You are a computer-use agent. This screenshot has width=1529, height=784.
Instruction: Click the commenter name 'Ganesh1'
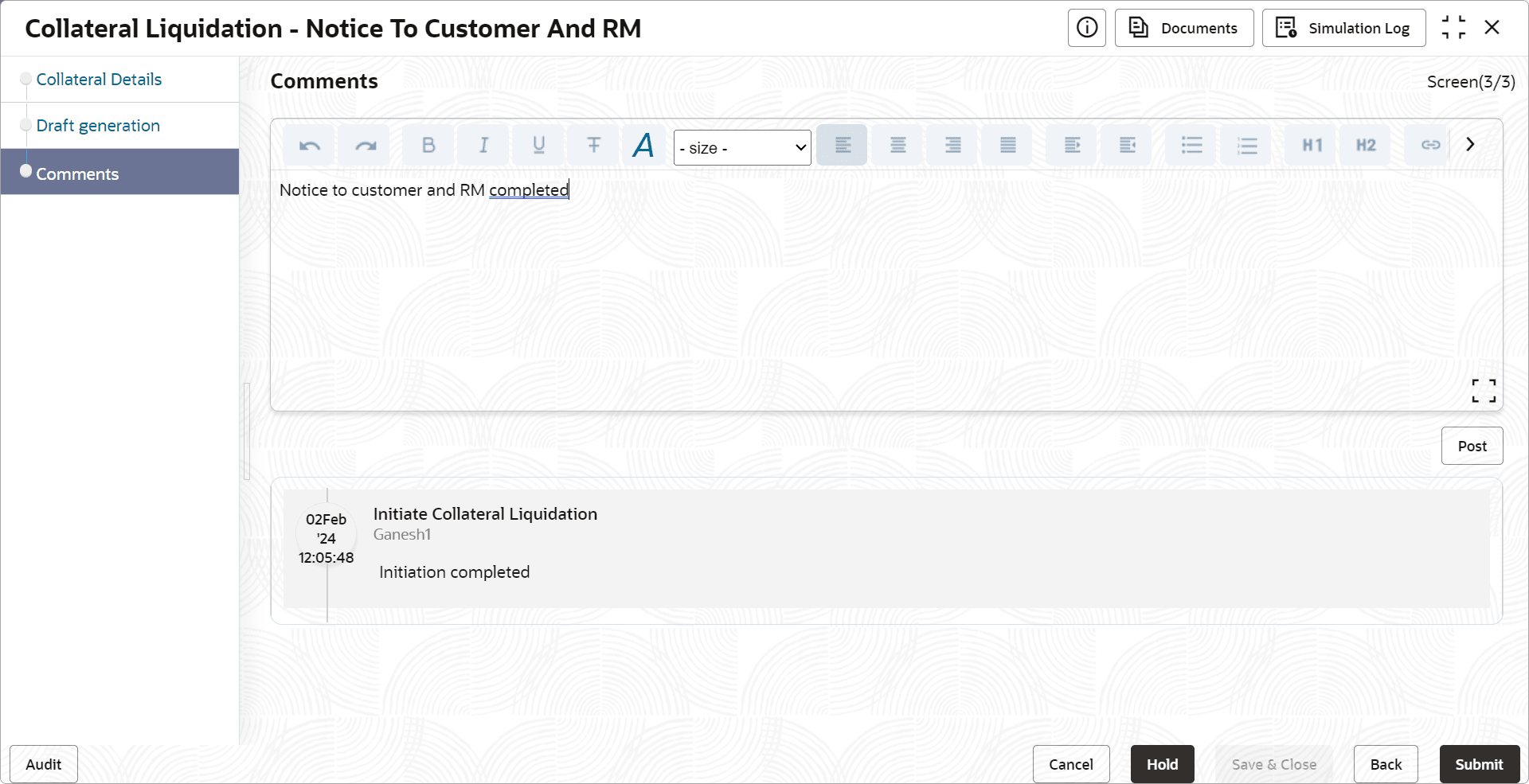[x=402, y=535]
